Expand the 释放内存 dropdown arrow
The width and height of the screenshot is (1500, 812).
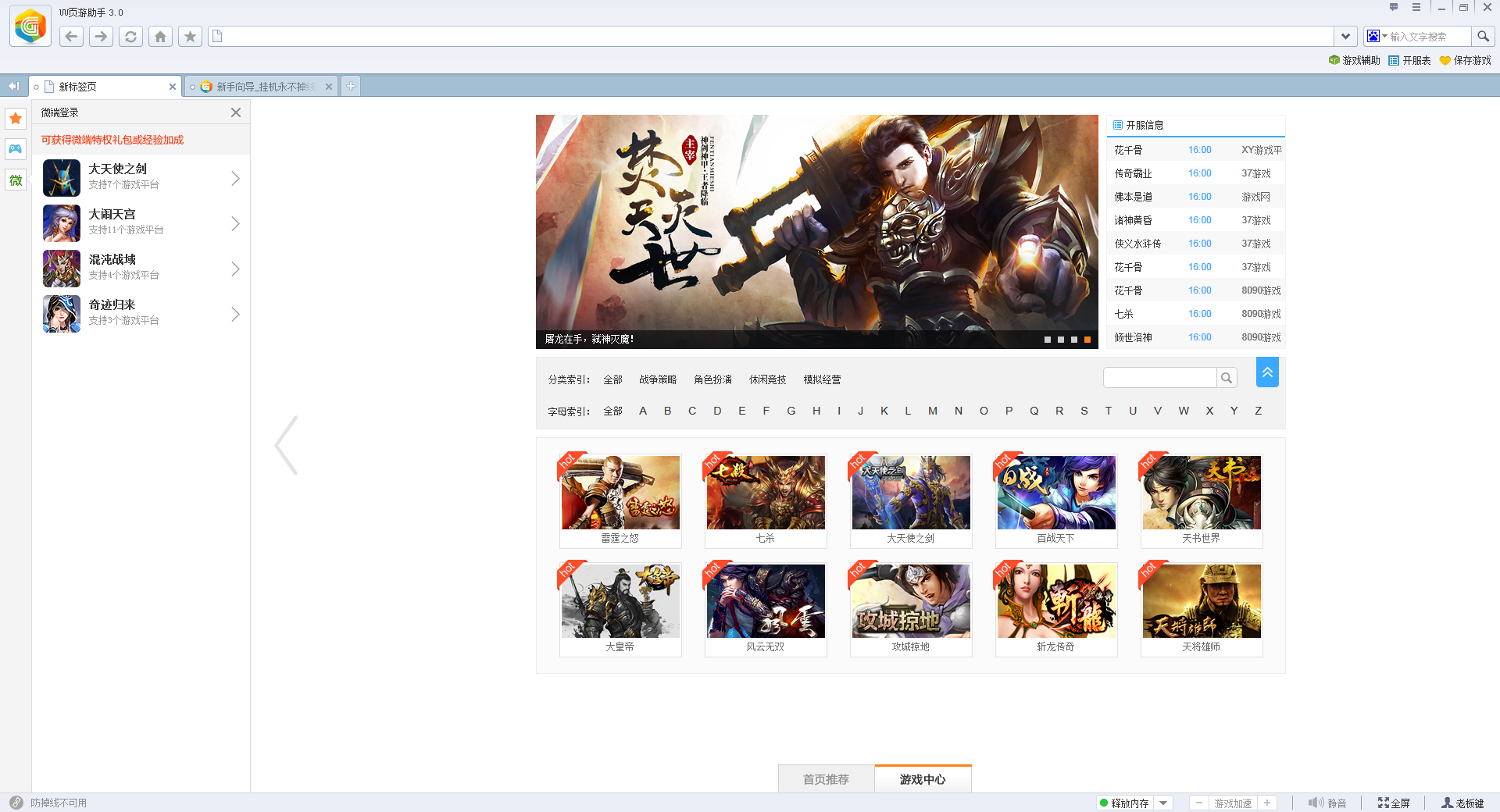point(1164,803)
